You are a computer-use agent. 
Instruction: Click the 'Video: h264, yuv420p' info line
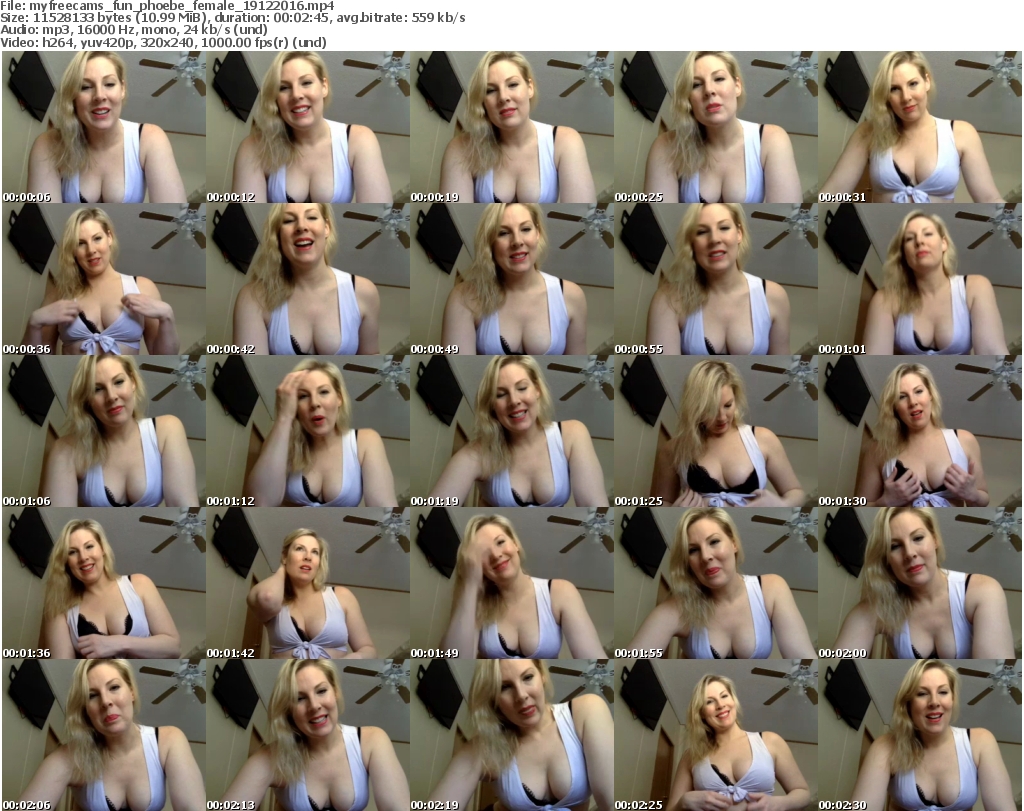pos(163,42)
